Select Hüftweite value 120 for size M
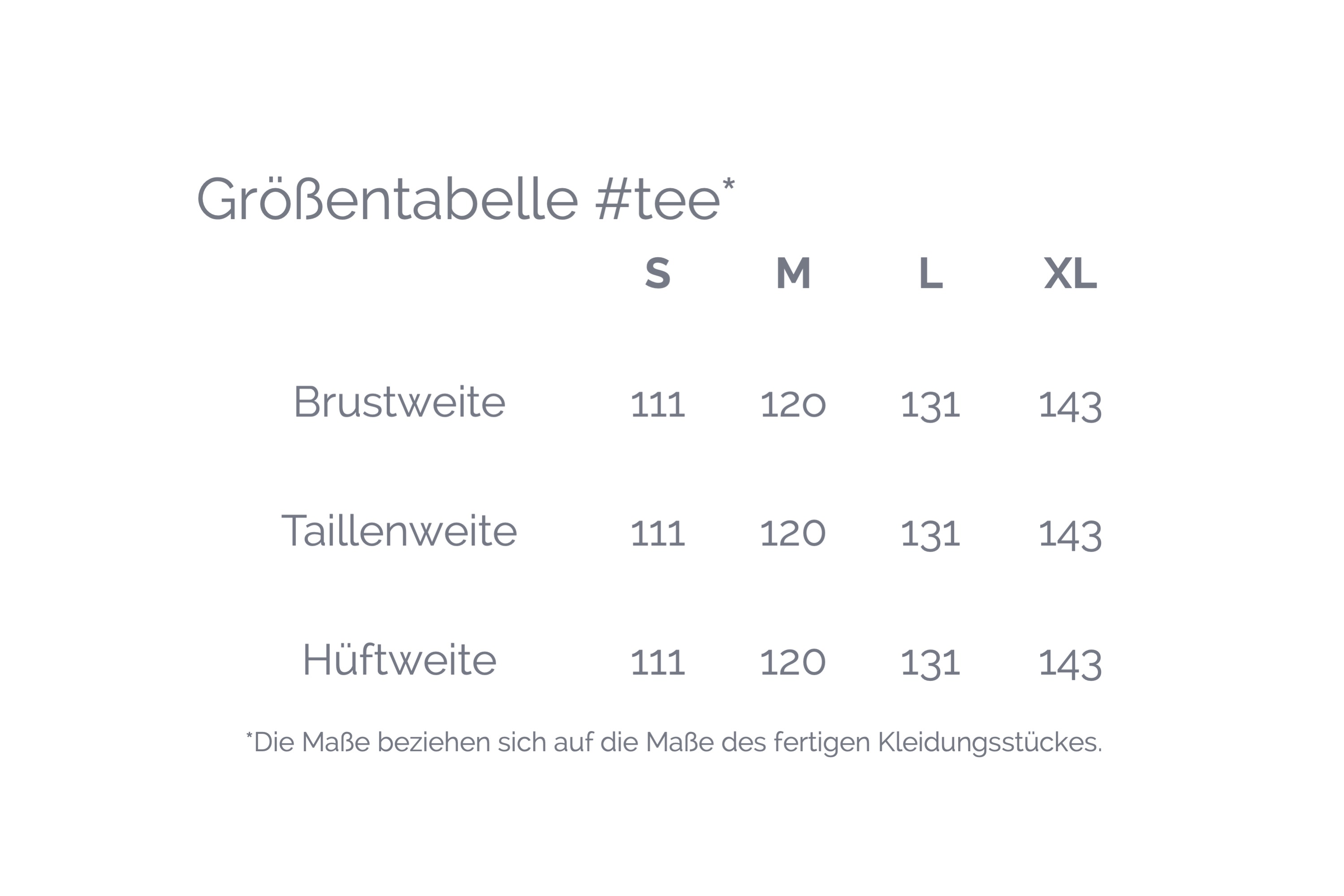 point(793,663)
